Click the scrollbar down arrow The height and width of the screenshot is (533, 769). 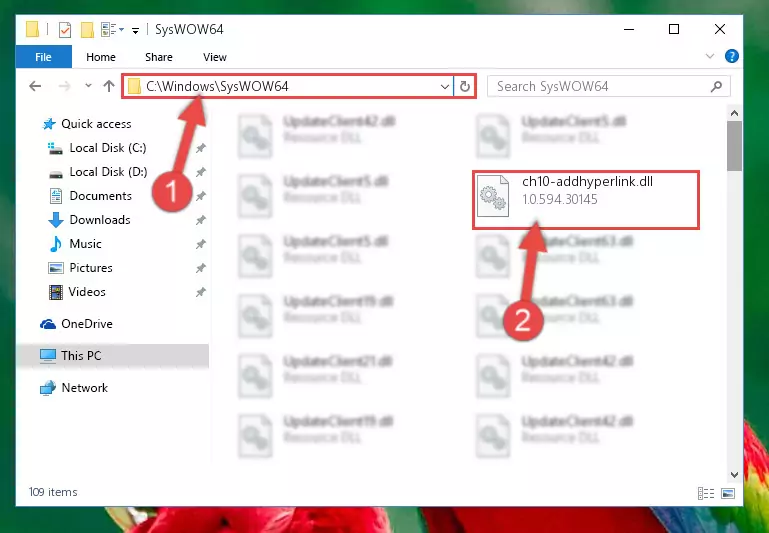[x=734, y=475]
